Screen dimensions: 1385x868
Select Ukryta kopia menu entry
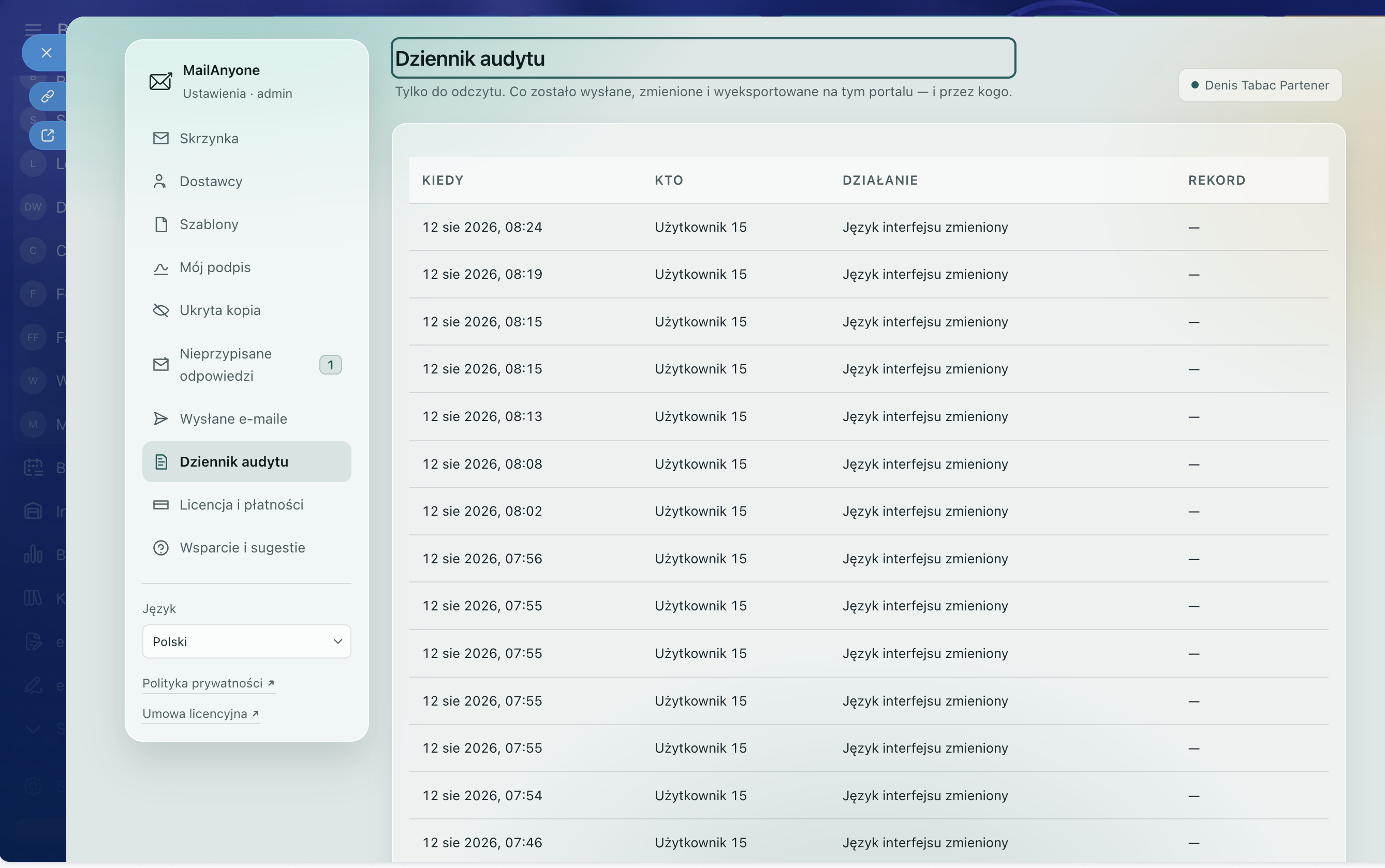coord(247,310)
